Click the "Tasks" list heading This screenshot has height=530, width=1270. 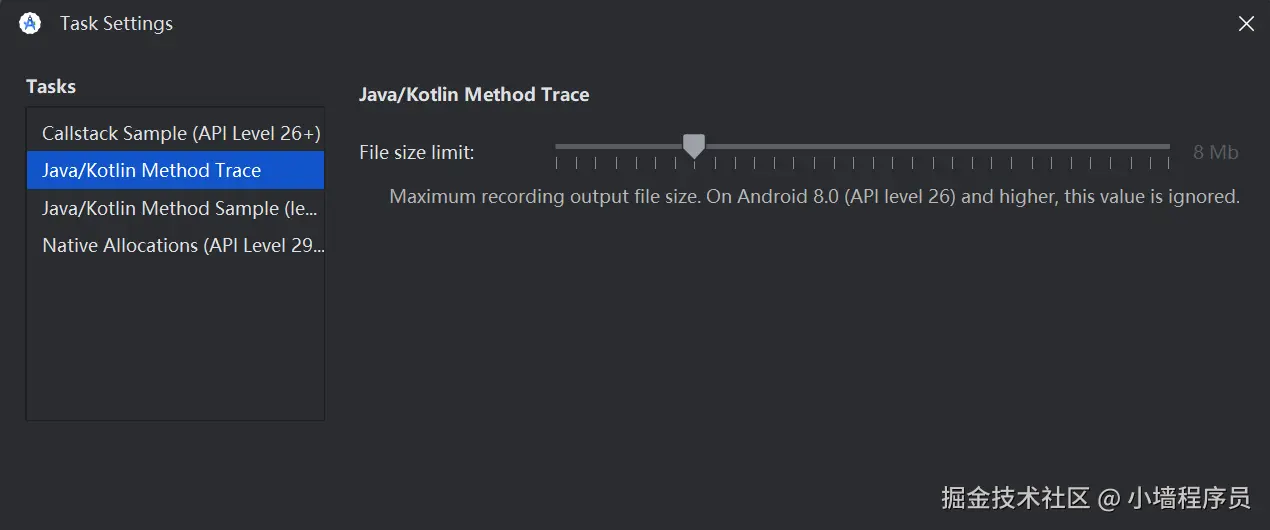51,86
